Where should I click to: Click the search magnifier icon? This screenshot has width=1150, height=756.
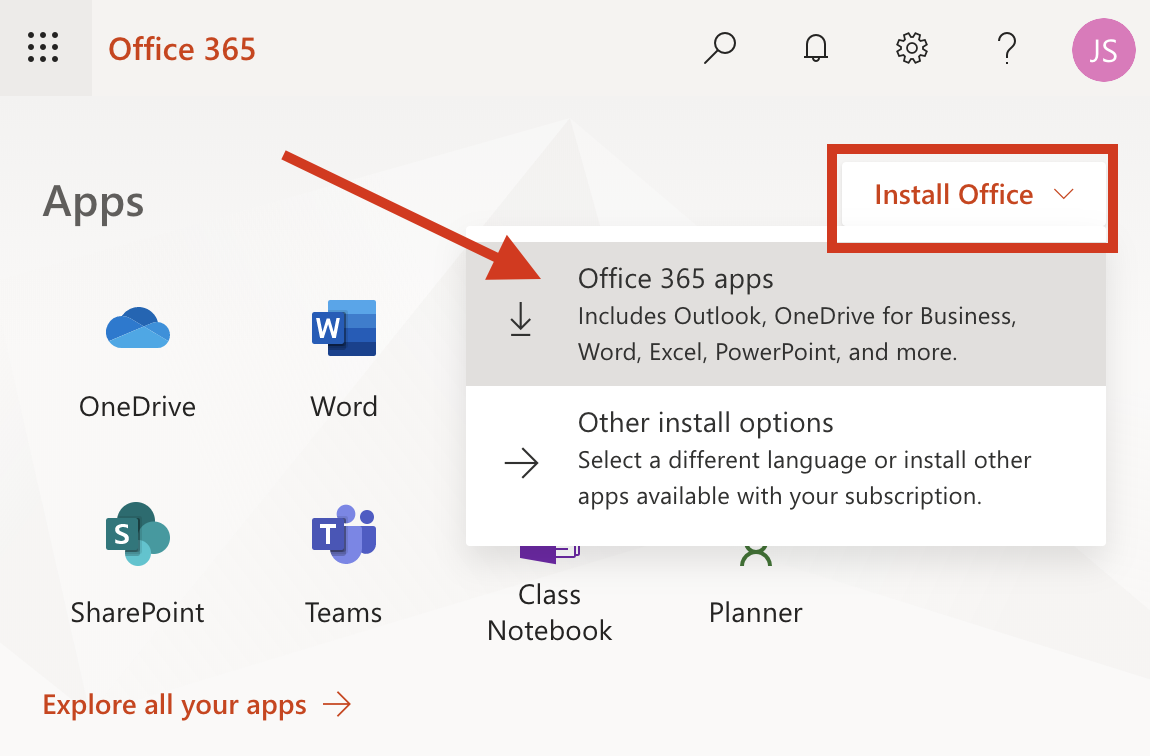pos(720,48)
